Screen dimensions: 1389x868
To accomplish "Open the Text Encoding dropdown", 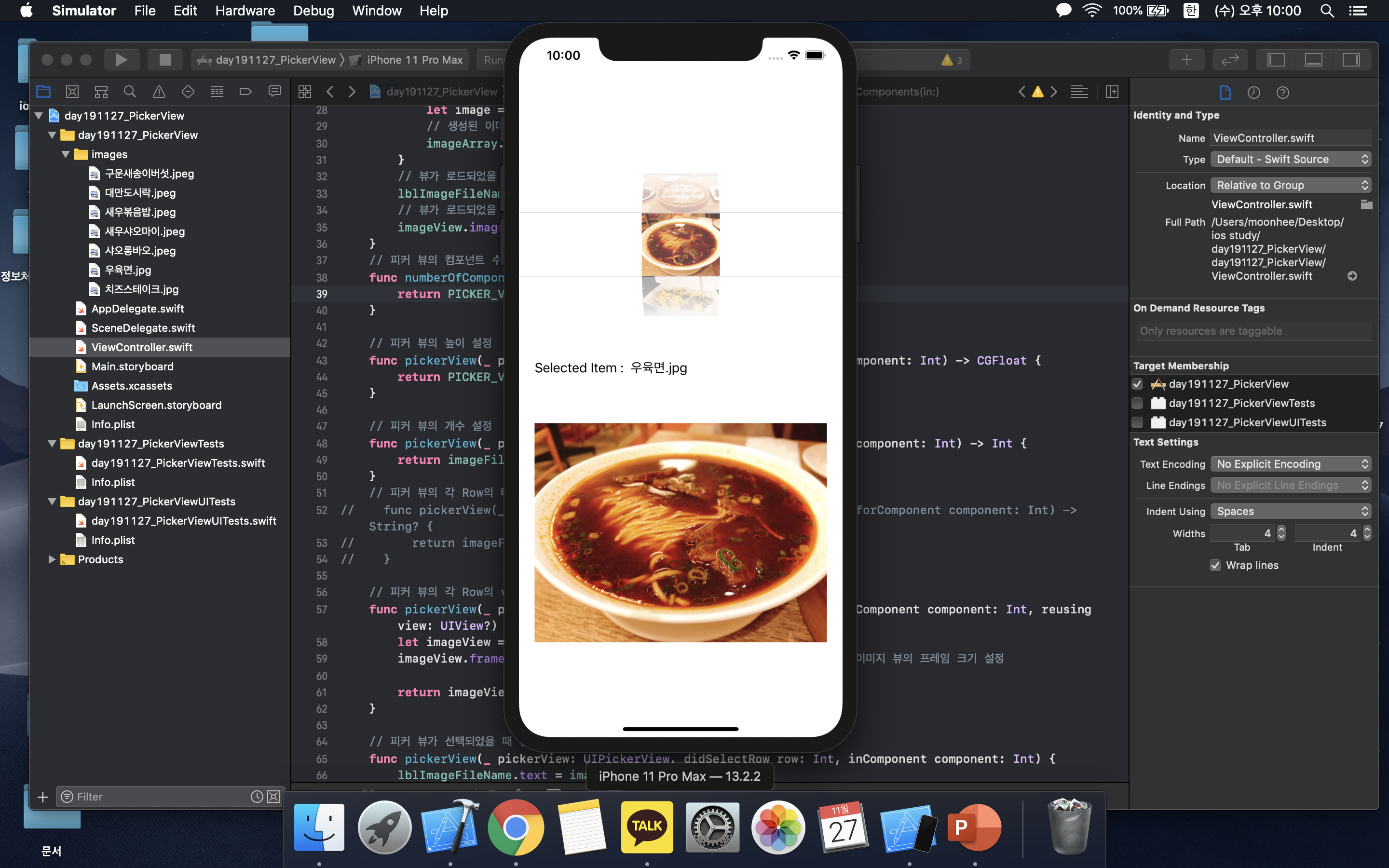I will point(1290,464).
